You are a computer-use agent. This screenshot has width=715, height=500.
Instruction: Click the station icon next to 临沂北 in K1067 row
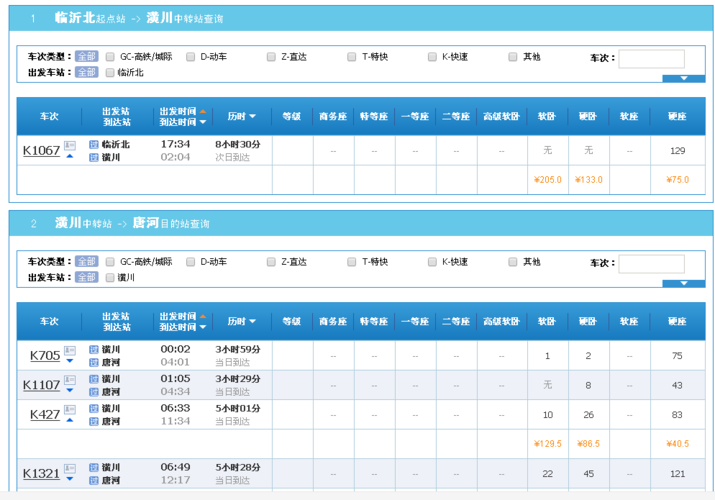[94, 144]
